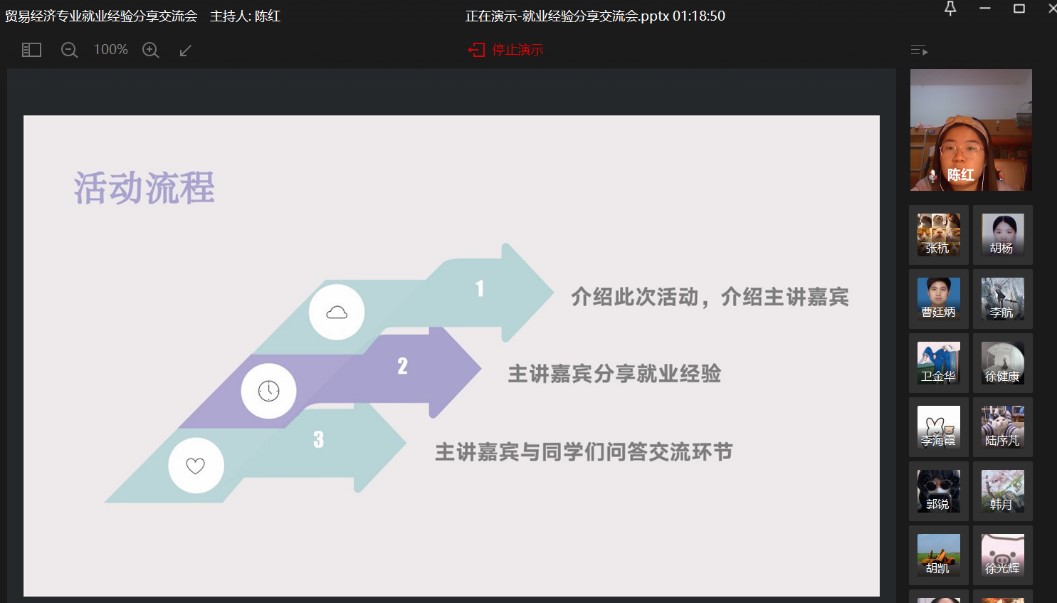
Task: Toggle the slide thumbnail sidebar icon
Action: click(x=32, y=50)
